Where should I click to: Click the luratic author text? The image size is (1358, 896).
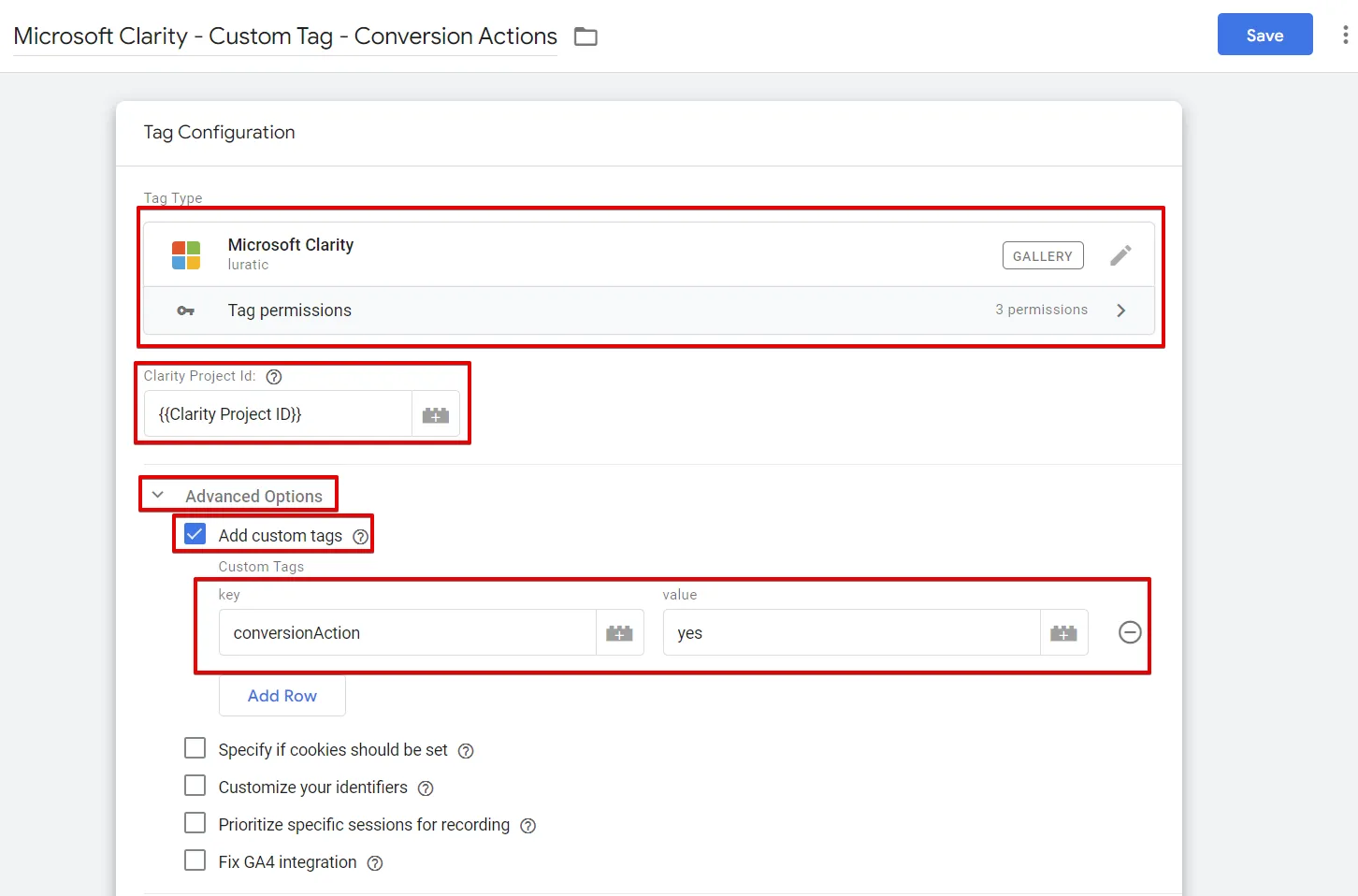point(248,265)
